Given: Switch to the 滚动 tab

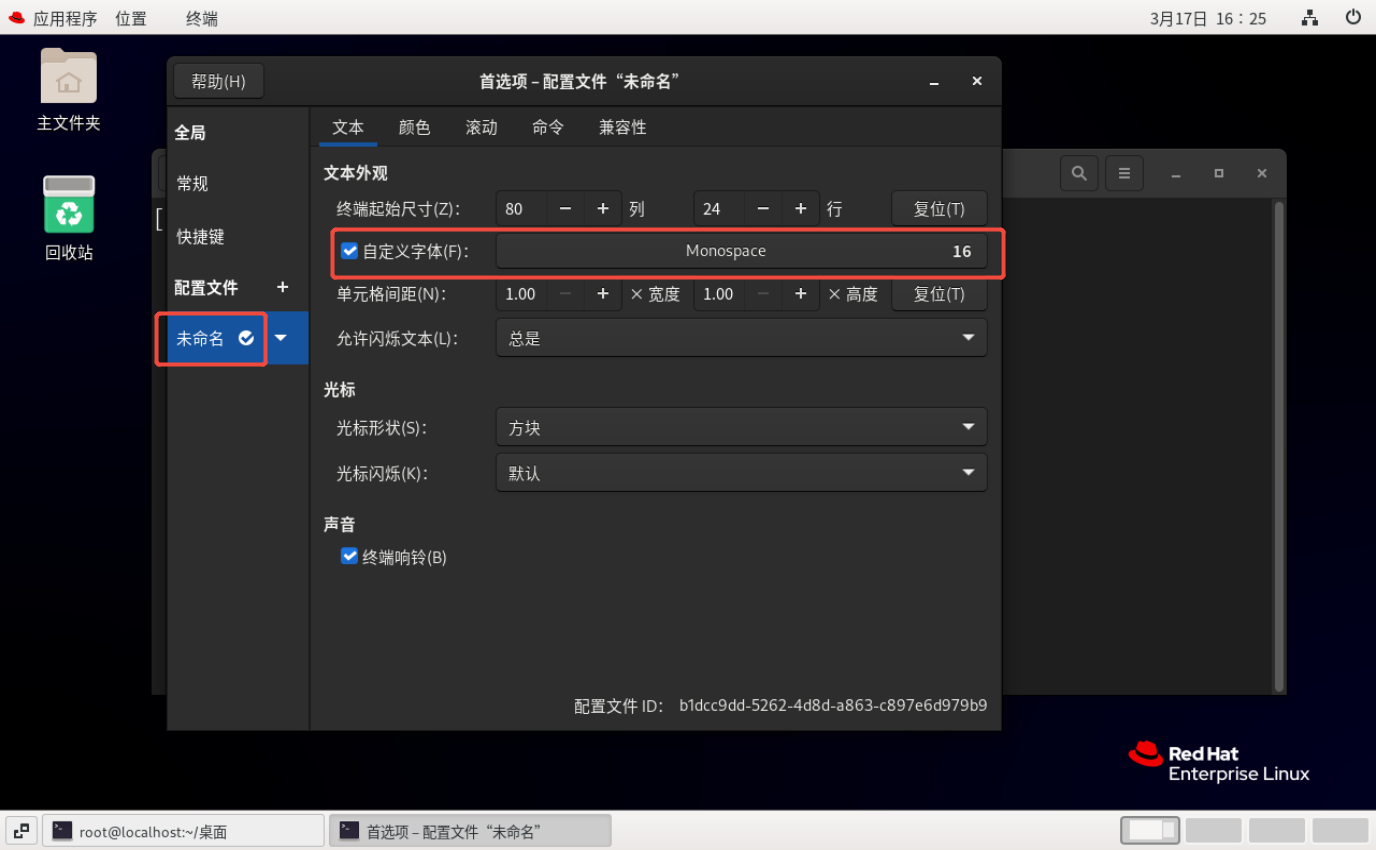Looking at the screenshot, I should pyautogui.click(x=481, y=127).
